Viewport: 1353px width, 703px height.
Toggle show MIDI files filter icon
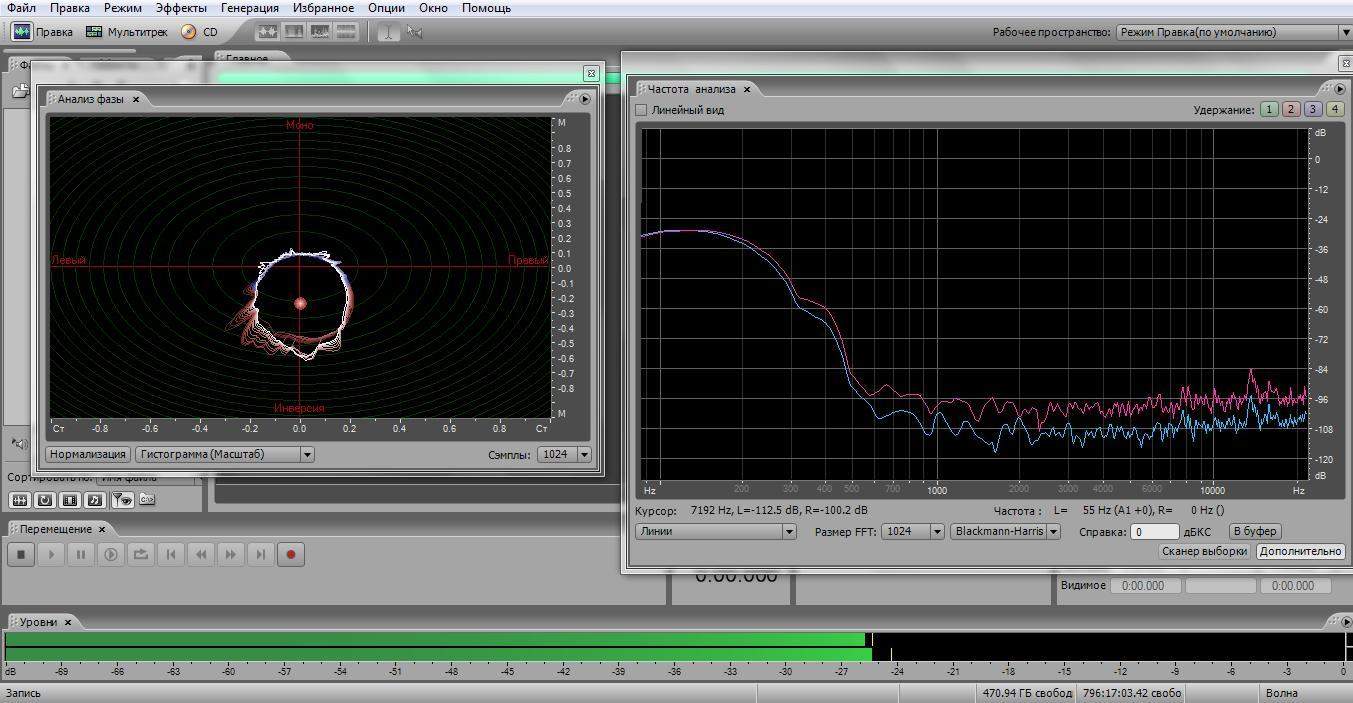pyautogui.click(x=95, y=500)
